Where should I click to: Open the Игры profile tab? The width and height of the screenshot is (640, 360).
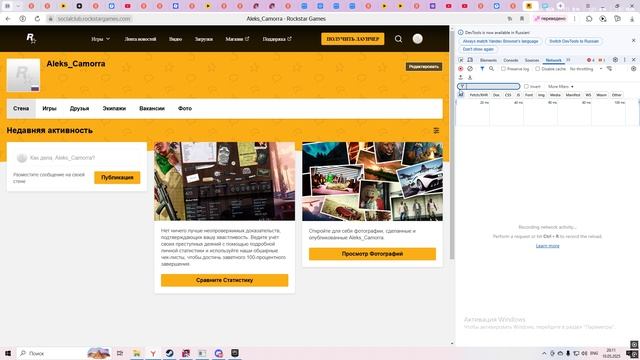point(49,109)
